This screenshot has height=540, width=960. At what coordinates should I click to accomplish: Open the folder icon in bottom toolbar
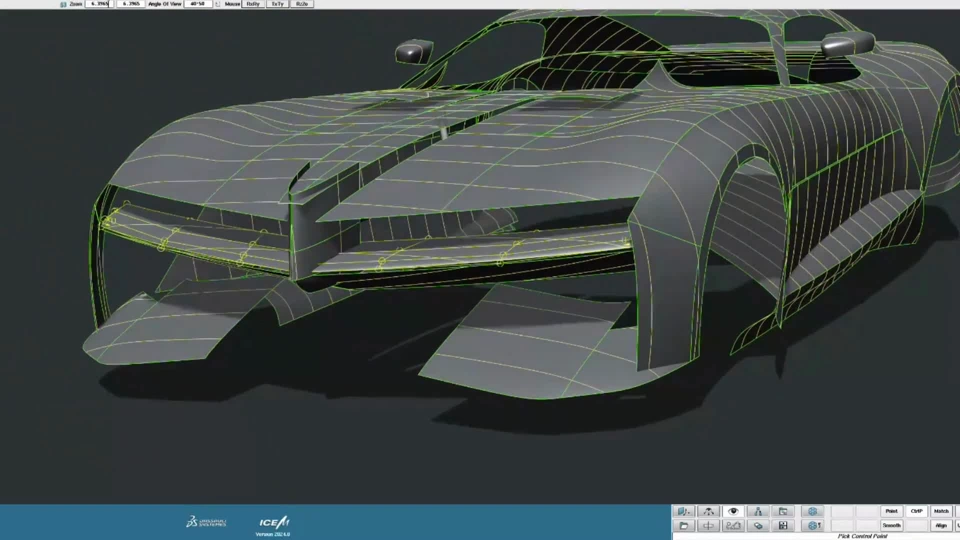coord(684,525)
